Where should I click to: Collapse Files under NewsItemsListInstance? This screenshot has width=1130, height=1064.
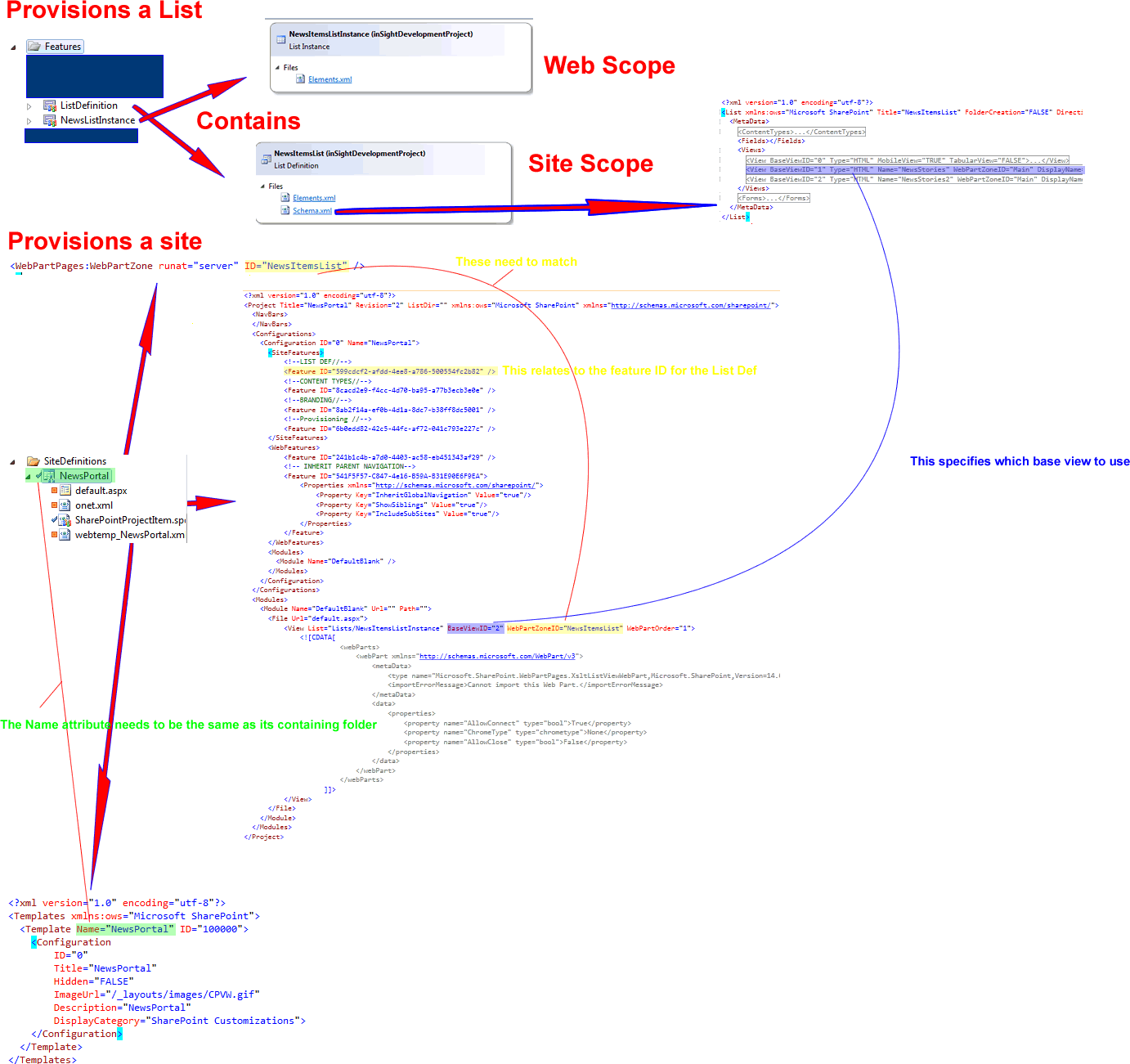277,68
